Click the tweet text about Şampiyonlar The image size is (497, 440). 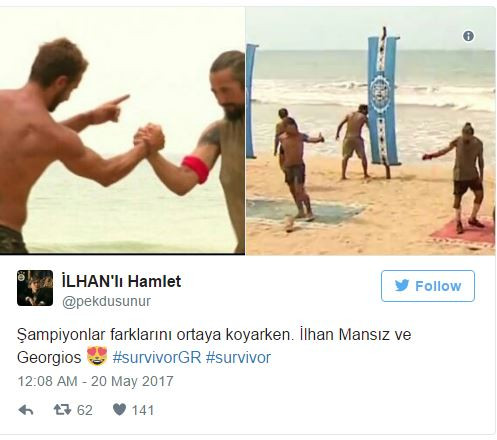pos(214,346)
